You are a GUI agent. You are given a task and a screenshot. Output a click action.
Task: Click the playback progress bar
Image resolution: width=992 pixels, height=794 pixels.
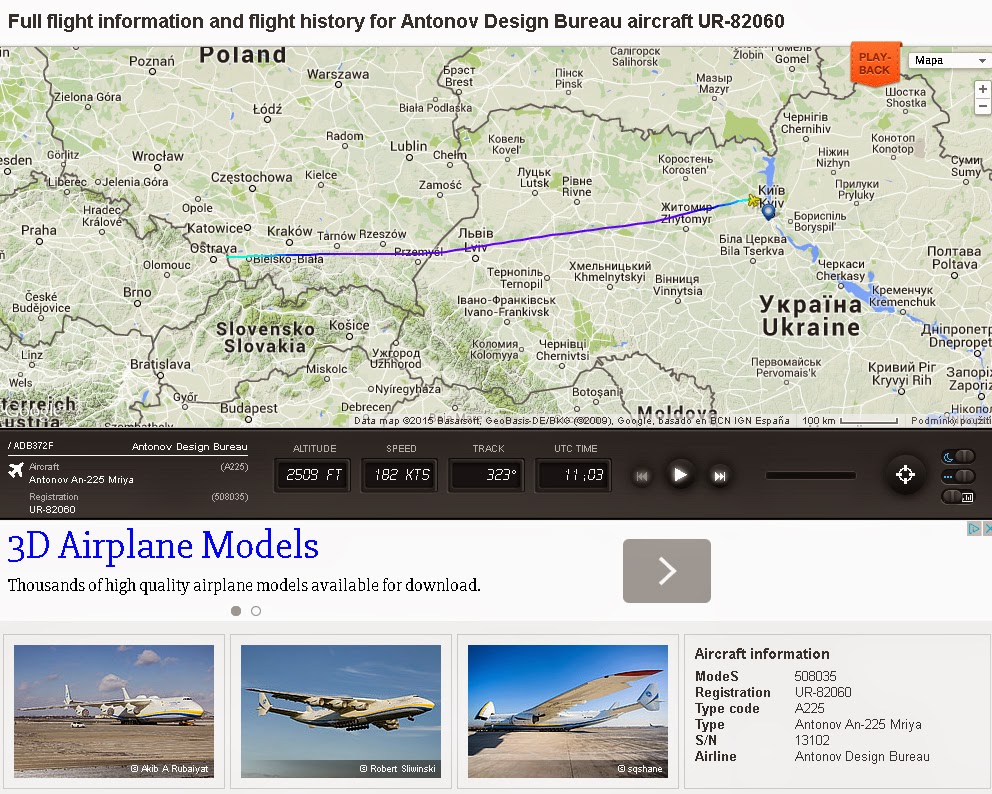[810, 475]
